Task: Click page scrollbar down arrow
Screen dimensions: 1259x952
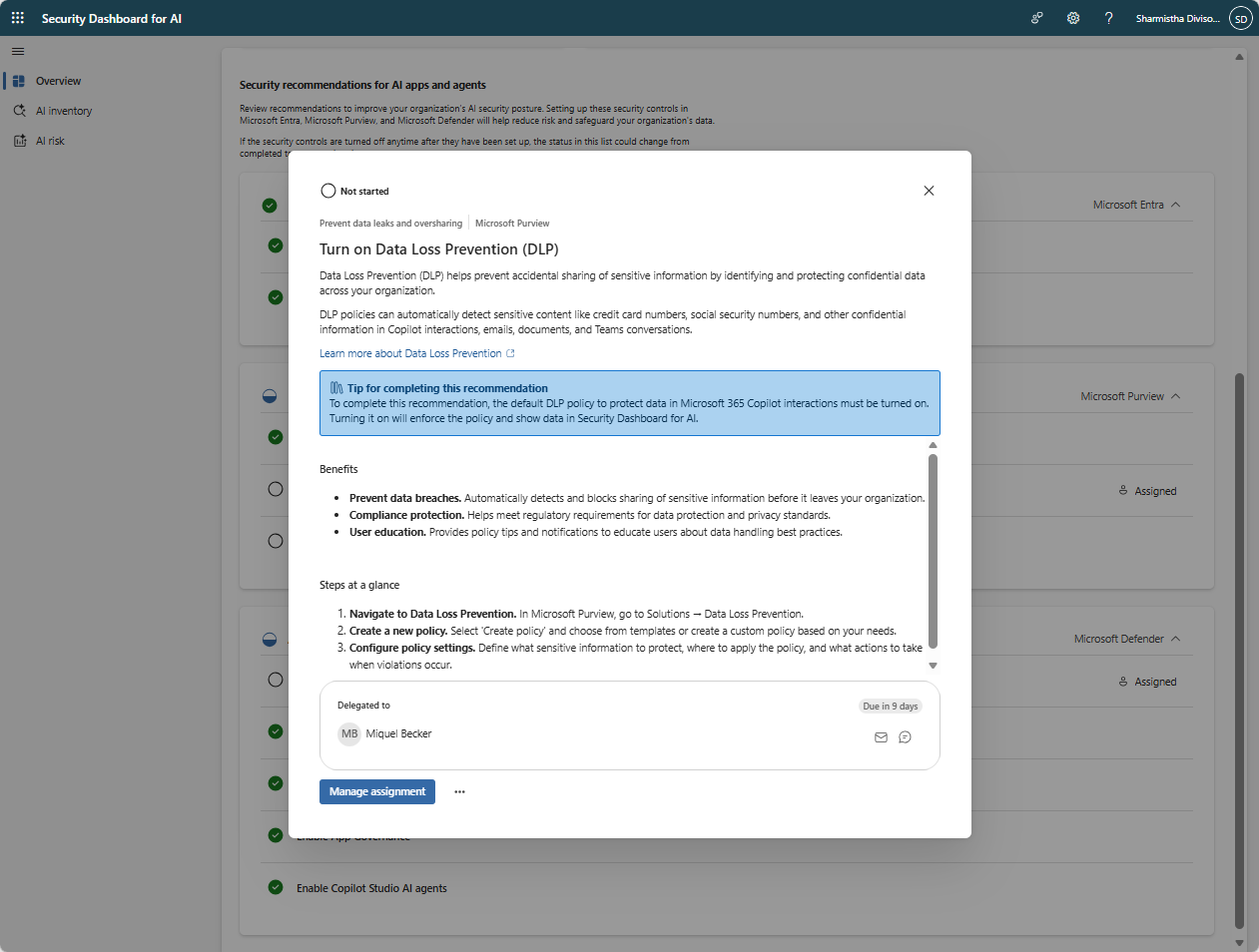Action: coord(1239,942)
